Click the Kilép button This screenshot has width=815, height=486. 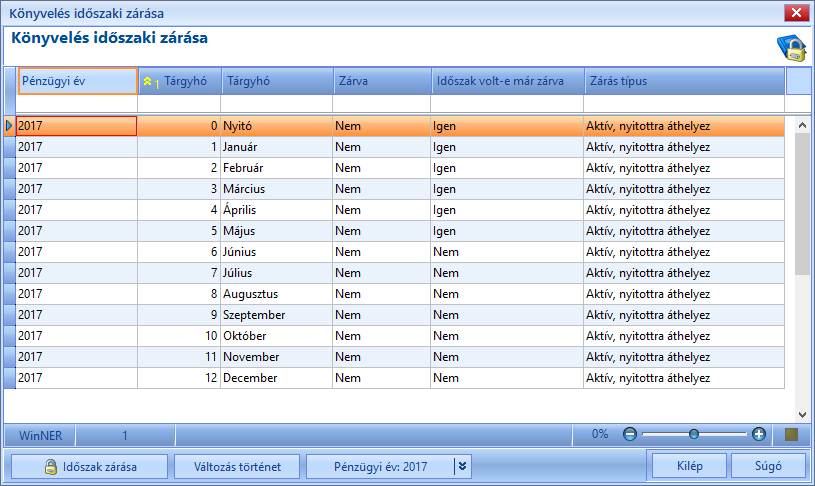pyautogui.click(x=690, y=466)
